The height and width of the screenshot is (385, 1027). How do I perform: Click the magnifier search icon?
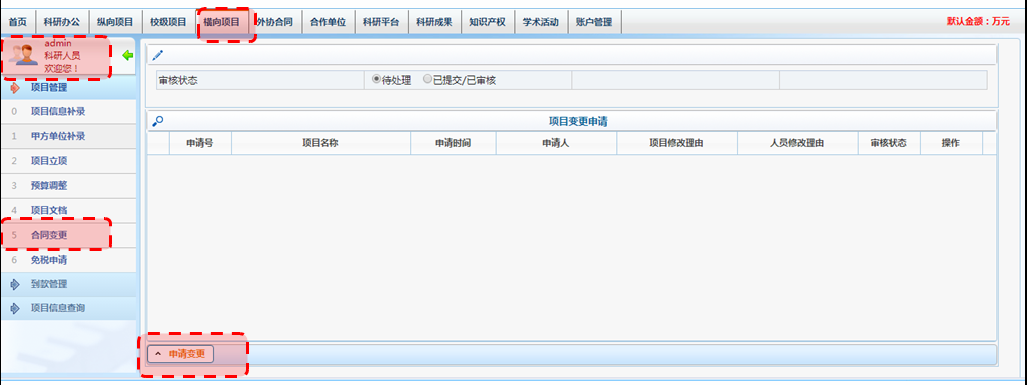coord(157,120)
